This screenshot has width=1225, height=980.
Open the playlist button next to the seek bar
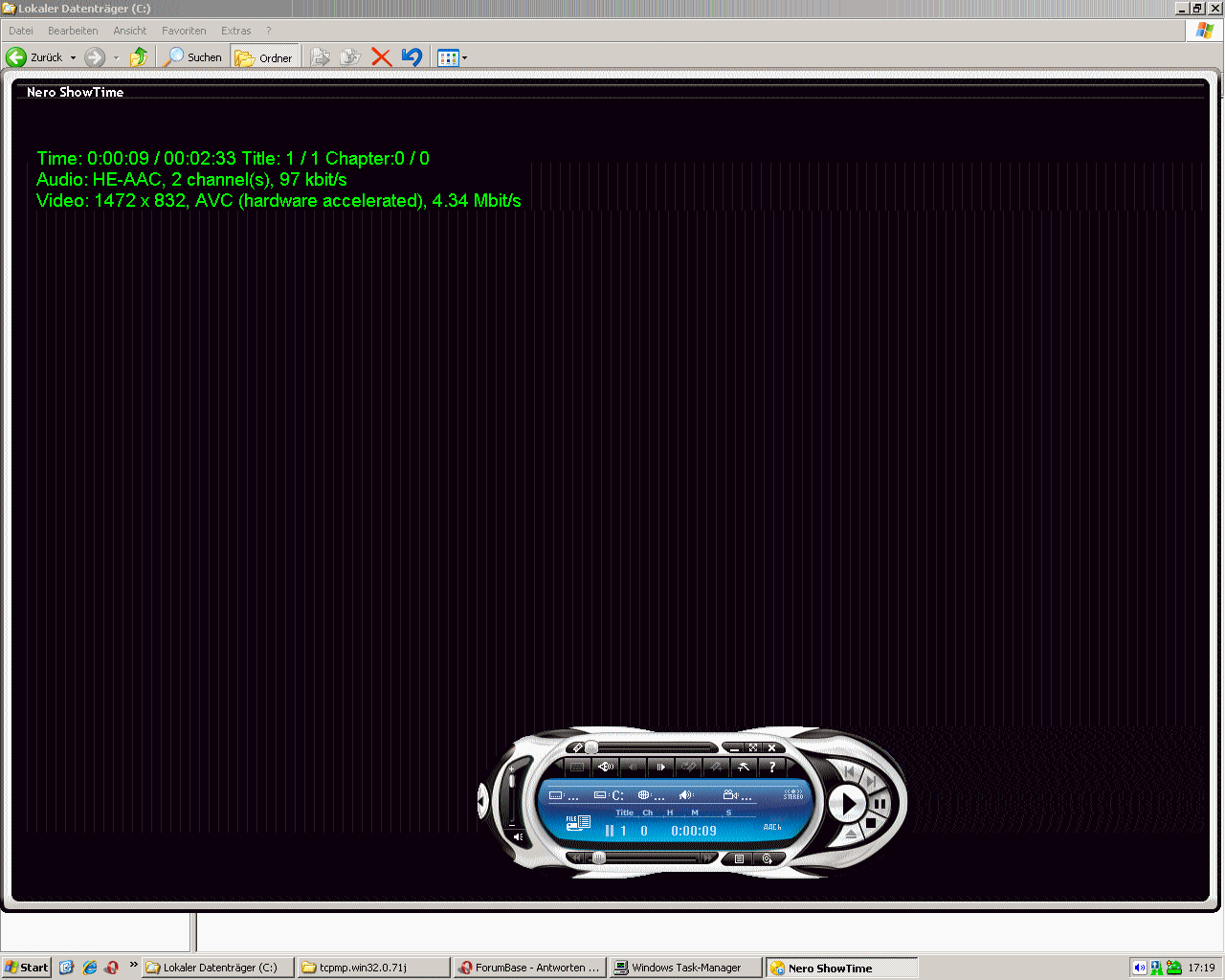[739, 858]
